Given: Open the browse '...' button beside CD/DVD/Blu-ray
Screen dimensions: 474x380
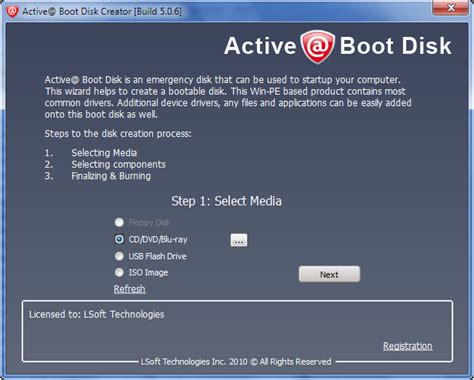Looking at the screenshot, I should tap(239, 240).
